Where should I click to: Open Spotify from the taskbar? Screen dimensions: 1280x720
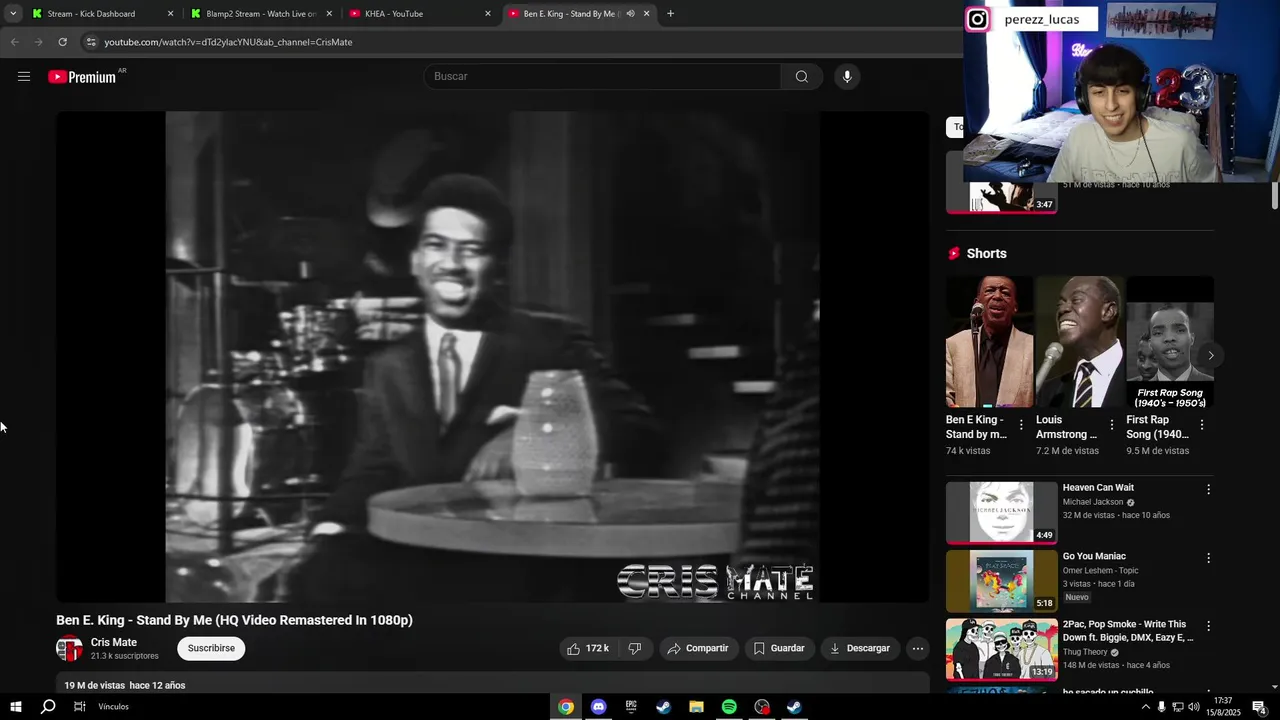729,707
